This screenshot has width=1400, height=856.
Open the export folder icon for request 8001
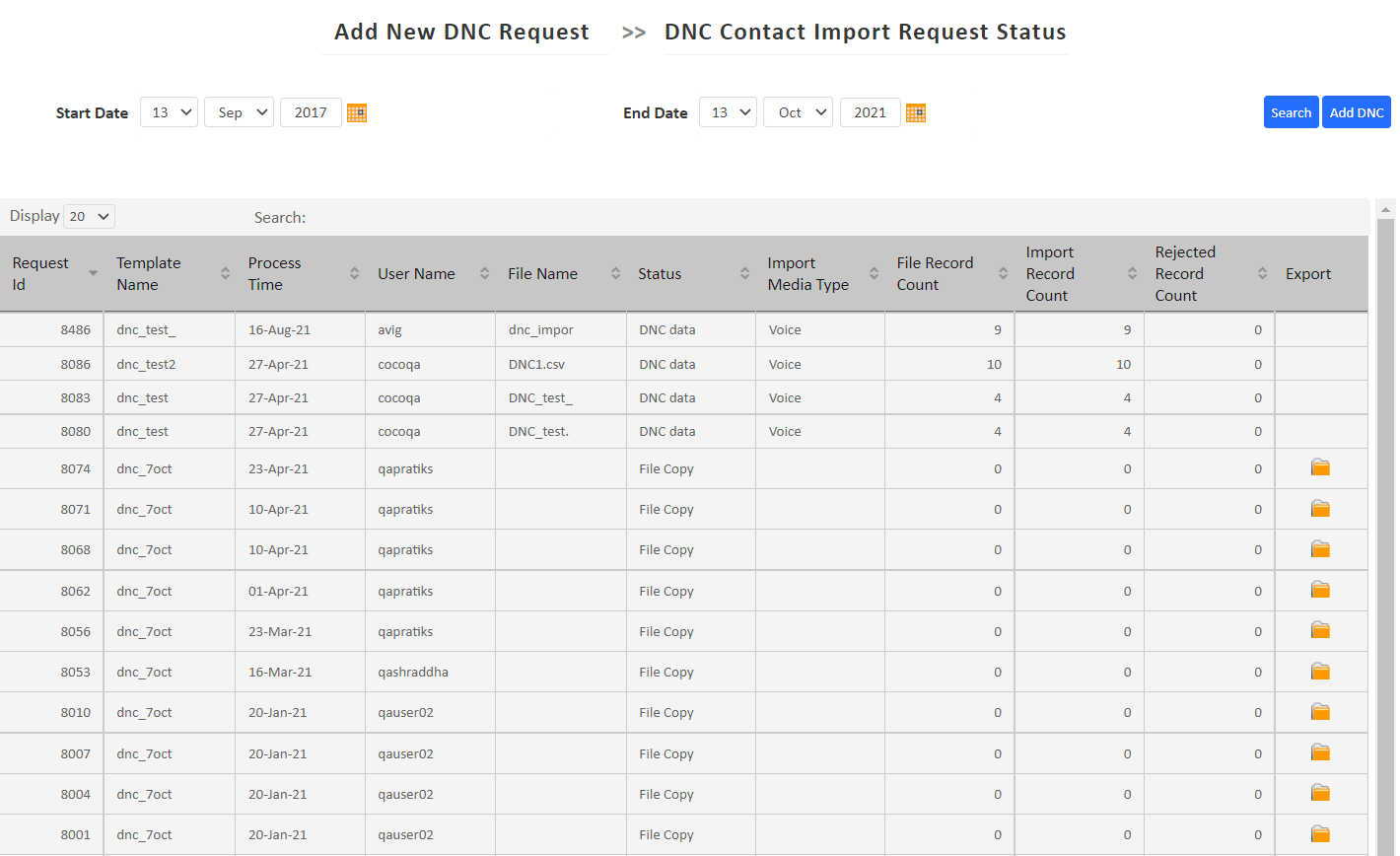[x=1320, y=833]
